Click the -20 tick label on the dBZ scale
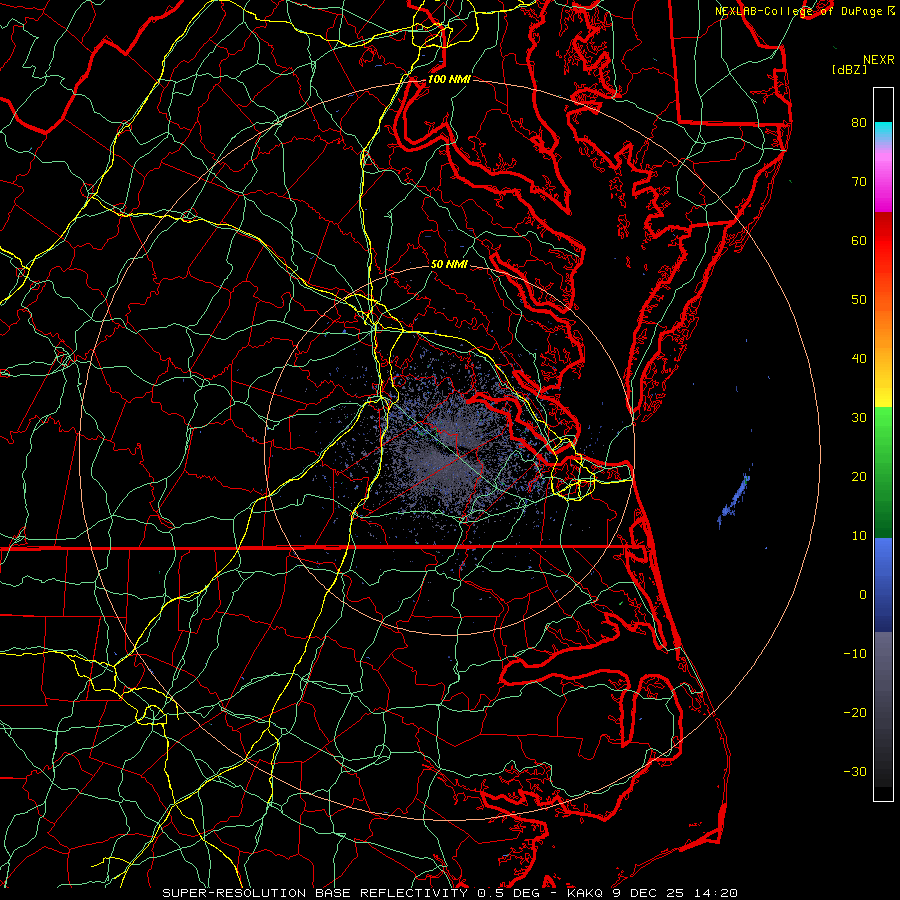 tap(855, 712)
